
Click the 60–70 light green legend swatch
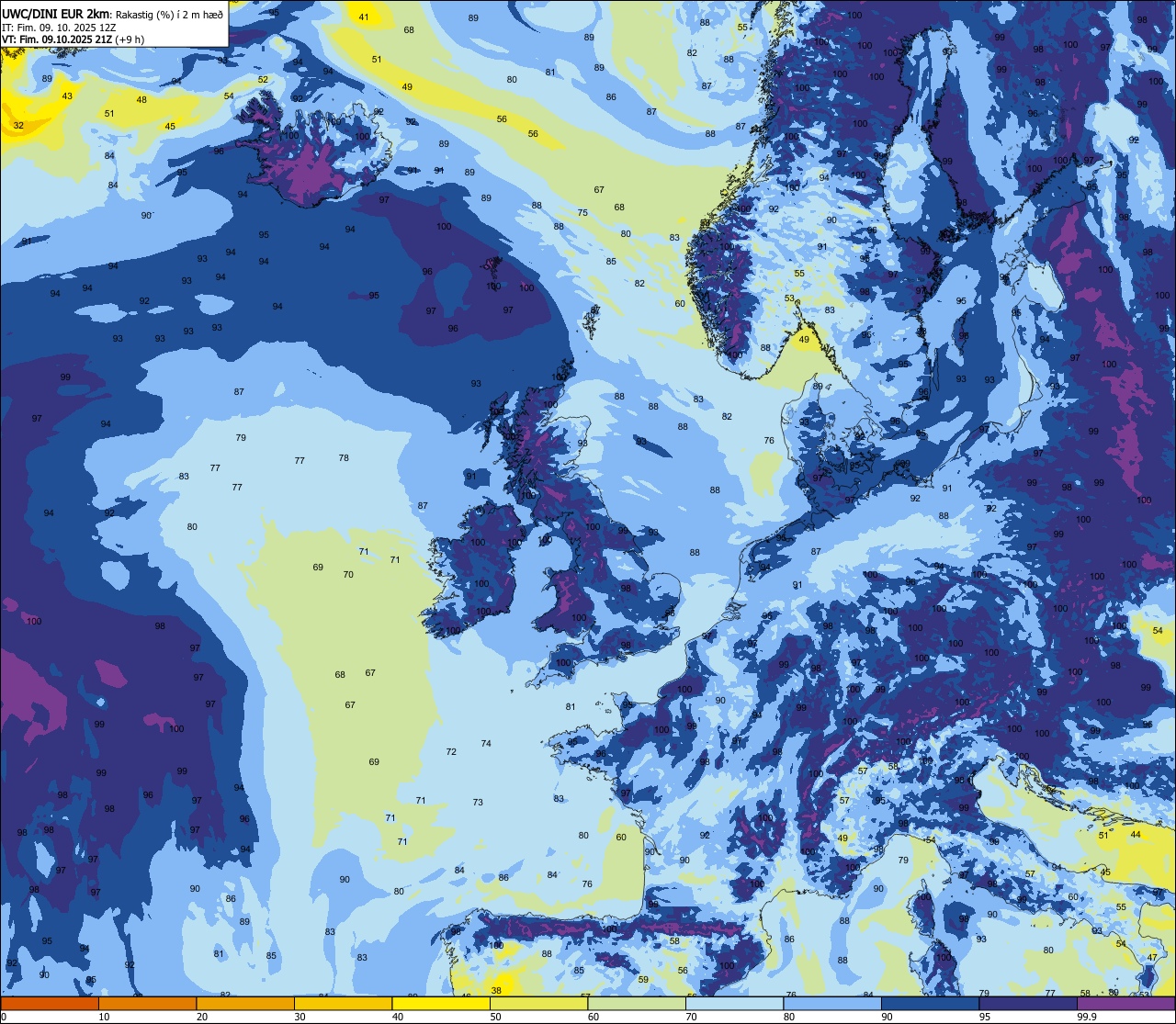click(x=637, y=1003)
